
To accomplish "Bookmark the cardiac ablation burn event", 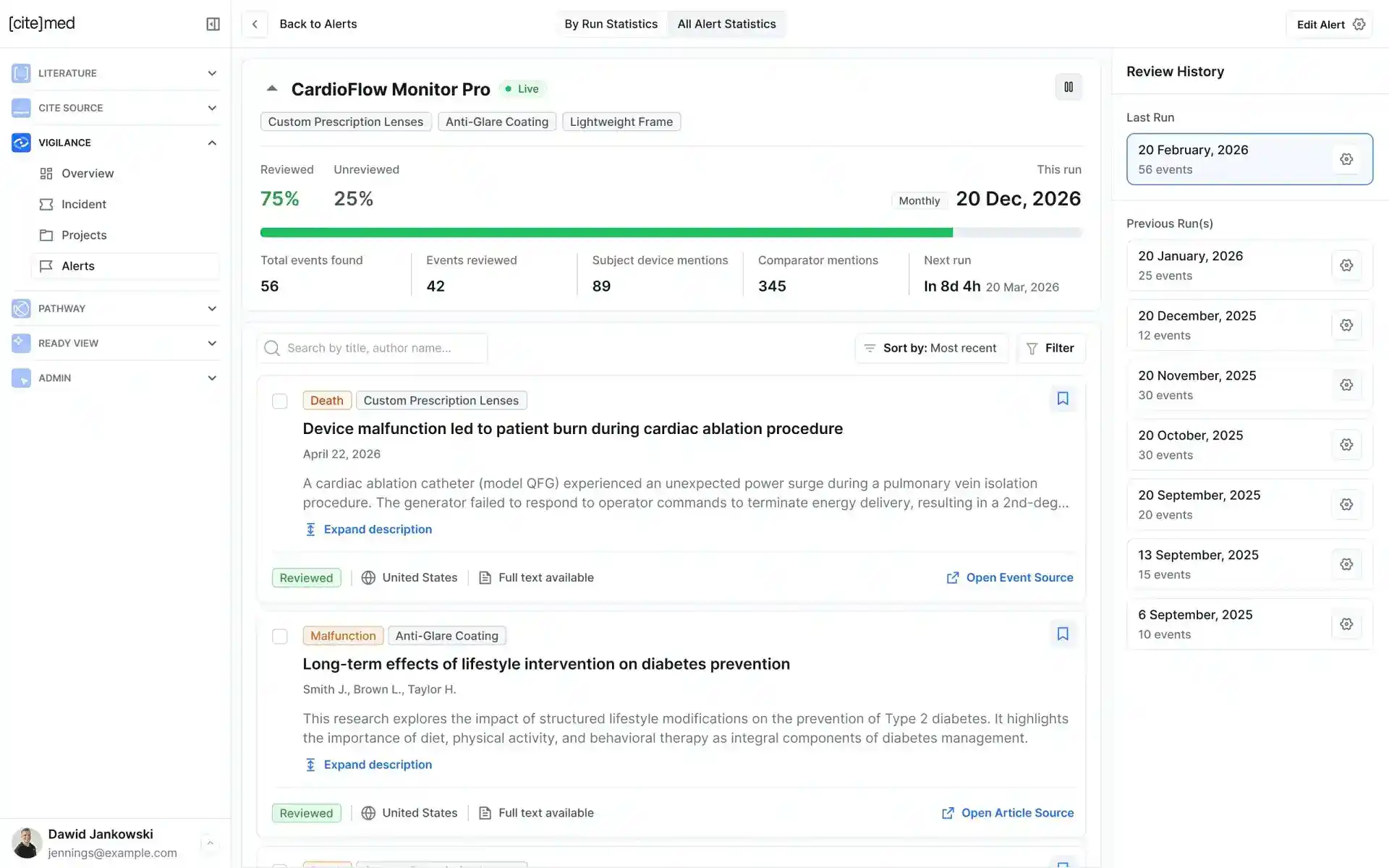I will click(1063, 399).
